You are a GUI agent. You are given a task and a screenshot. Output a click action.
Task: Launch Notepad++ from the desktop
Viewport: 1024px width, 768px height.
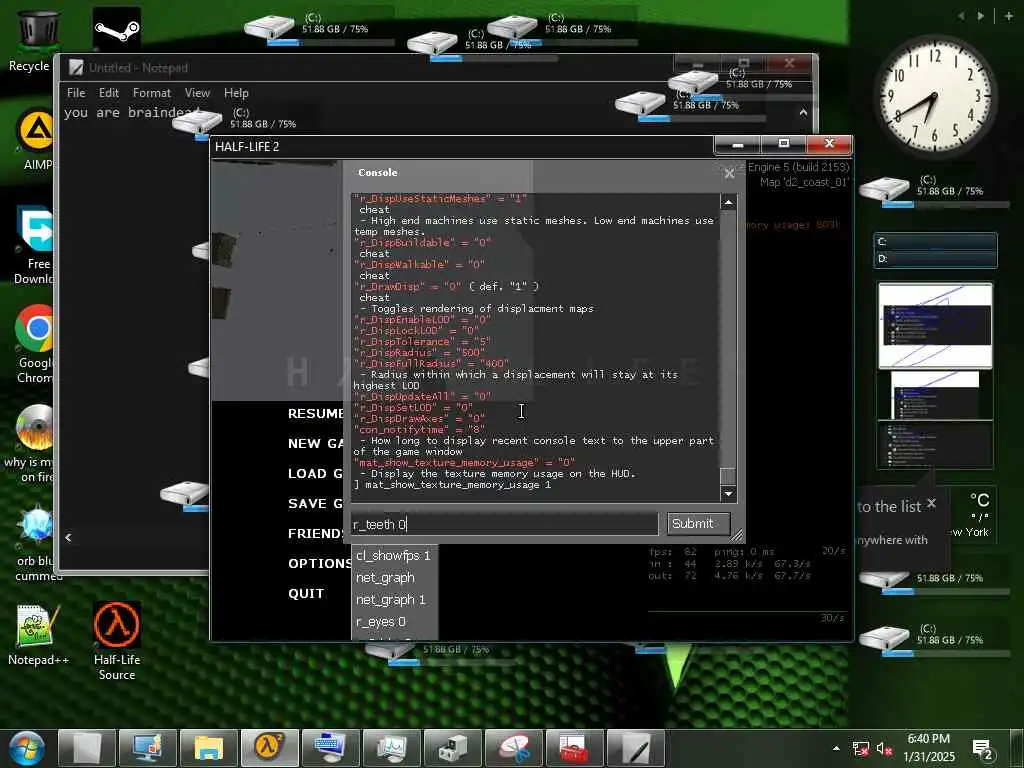pos(38,635)
